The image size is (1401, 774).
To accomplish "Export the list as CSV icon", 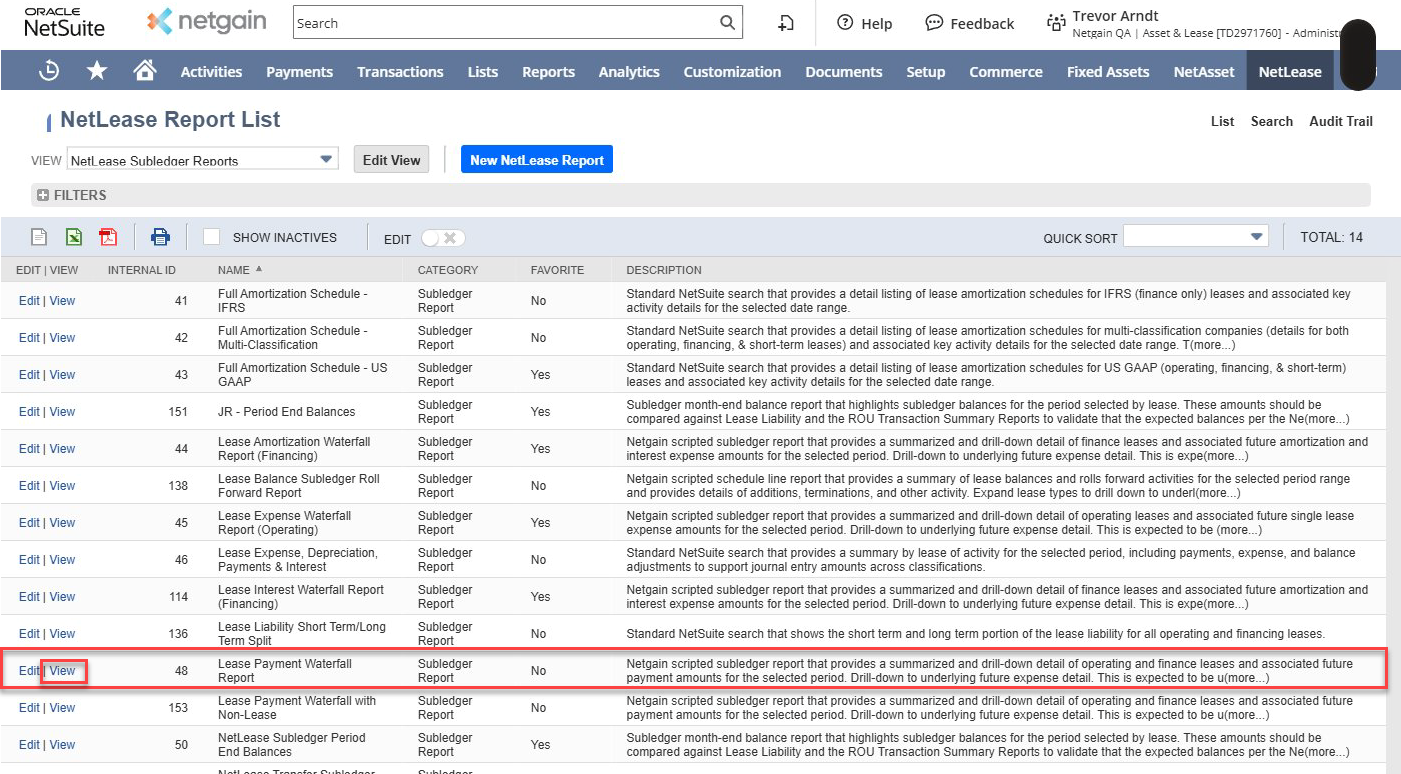I will (39, 237).
